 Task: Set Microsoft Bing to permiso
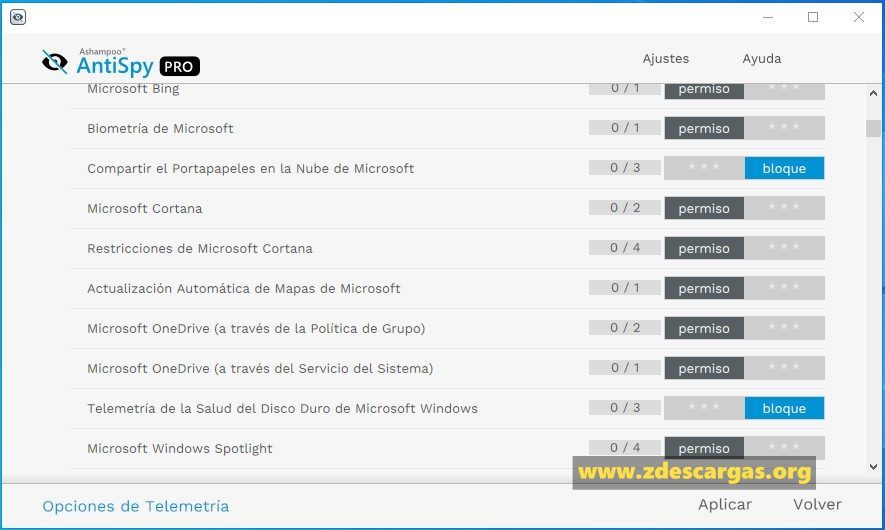click(x=704, y=90)
